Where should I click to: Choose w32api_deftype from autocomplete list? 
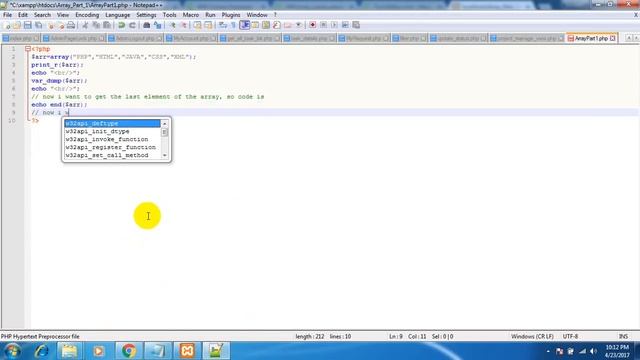tap(112, 123)
